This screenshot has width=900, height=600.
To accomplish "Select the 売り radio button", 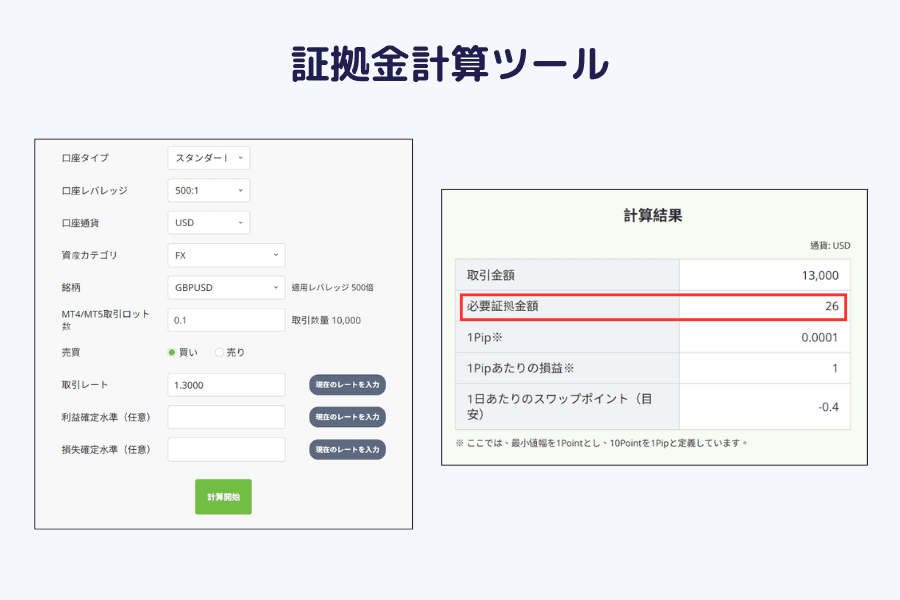I will tap(219, 353).
